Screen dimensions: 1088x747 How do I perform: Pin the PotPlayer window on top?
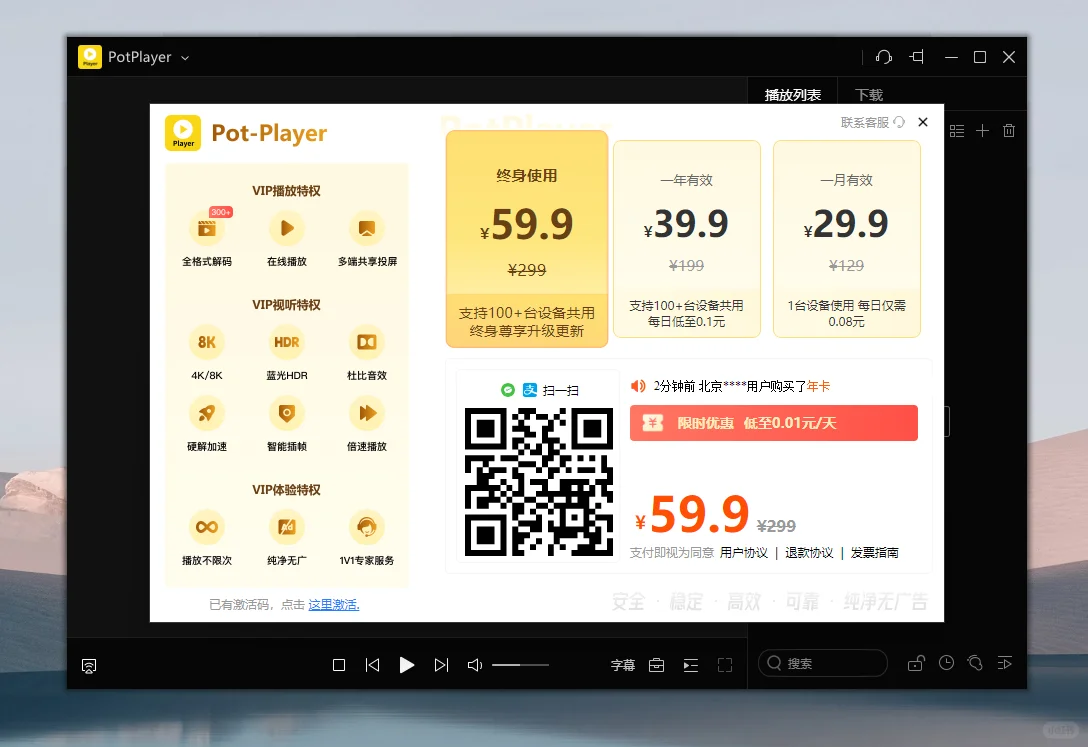point(917,57)
